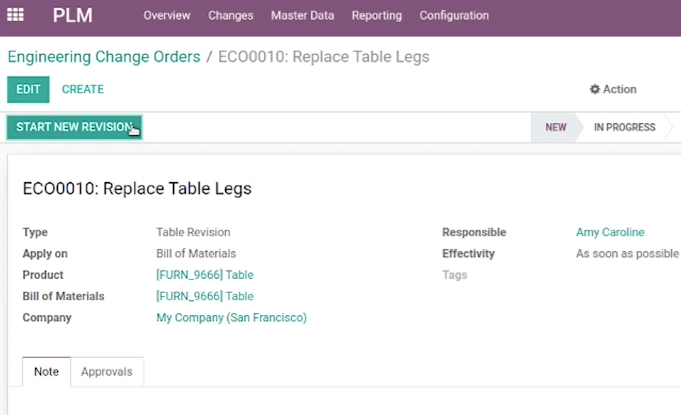Image resolution: width=681 pixels, height=415 pixels.
Task: Select the NEW stage in status bar
Action: pyautogui.click(x=555, y=127)
